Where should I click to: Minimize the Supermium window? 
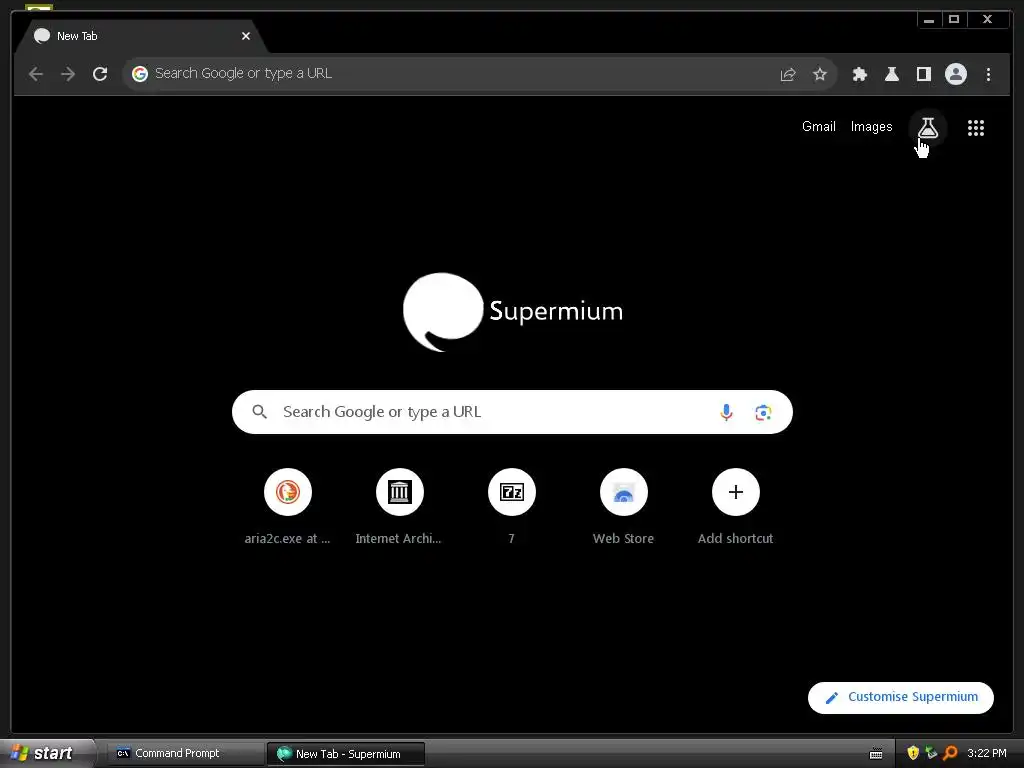point(929,20)
